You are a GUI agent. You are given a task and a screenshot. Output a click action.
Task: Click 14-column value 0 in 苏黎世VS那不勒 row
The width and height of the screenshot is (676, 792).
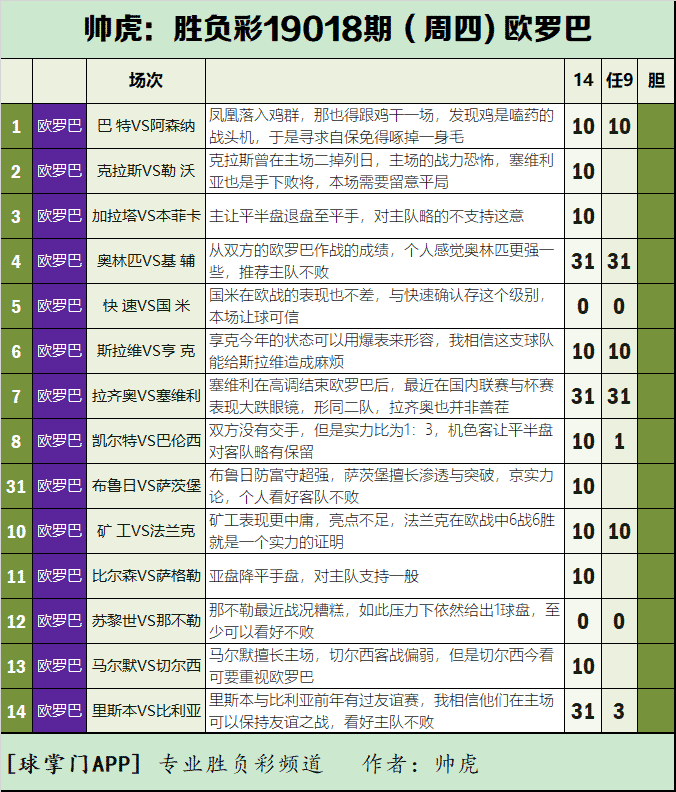[583, 620]
